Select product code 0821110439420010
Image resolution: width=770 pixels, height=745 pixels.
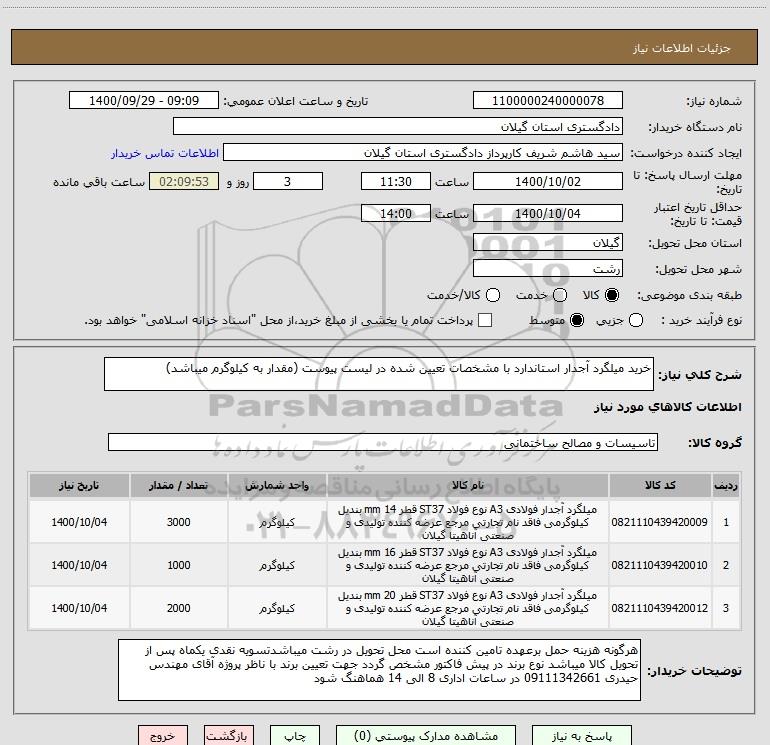(660, 565)
